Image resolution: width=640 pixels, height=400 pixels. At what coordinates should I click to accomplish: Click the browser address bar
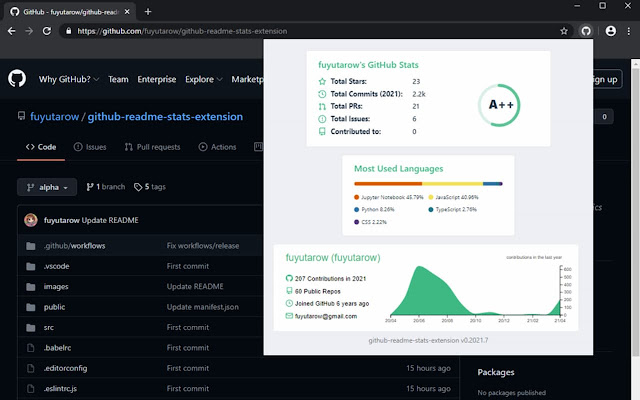click(x=300, y=31)
